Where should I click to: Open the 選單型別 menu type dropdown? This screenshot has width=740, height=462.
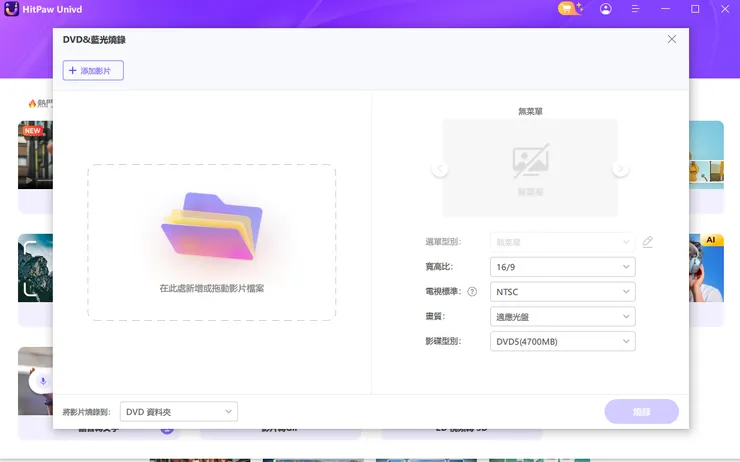pyautogui.click(x=563, y=242)
